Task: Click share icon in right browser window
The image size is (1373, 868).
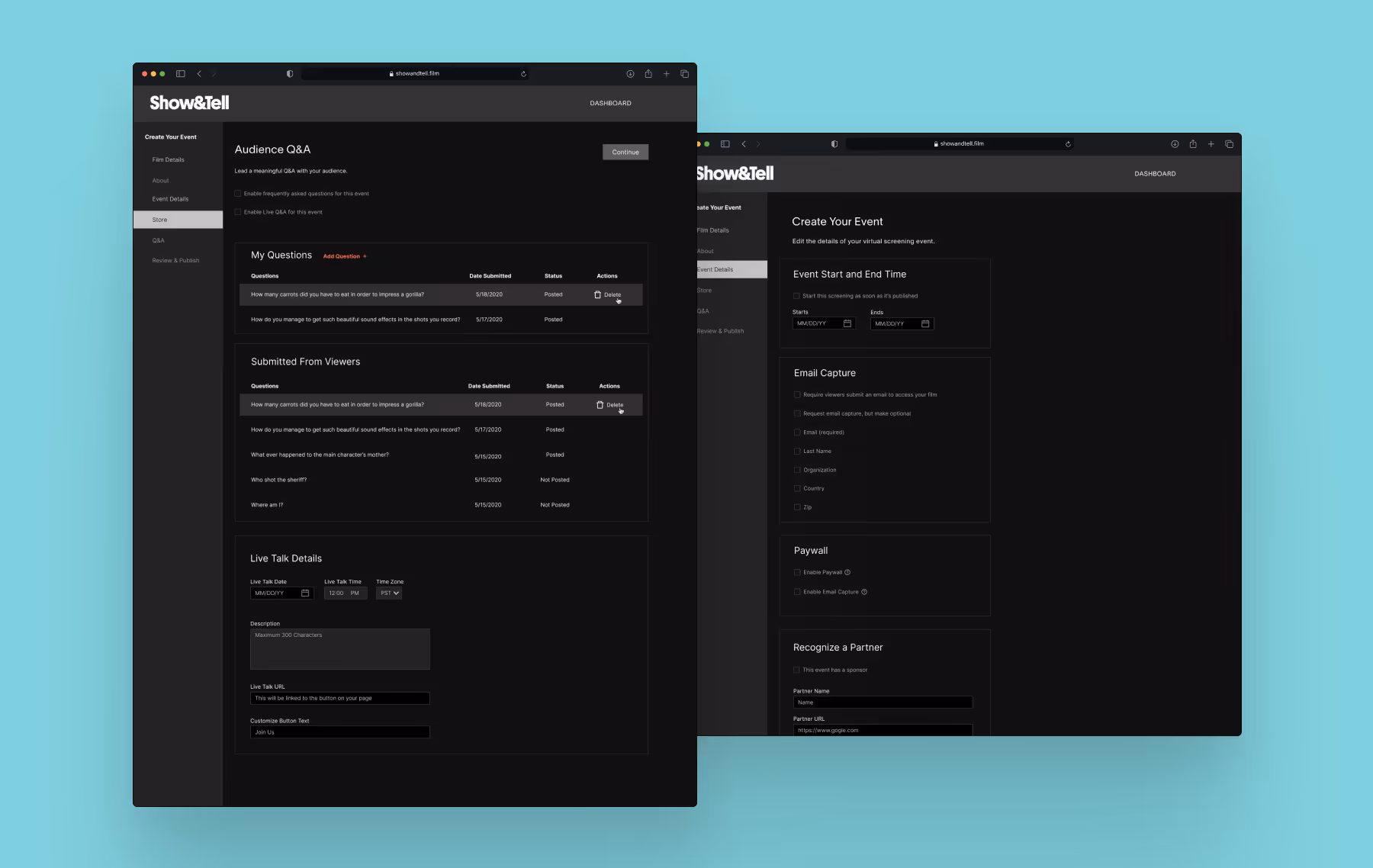Action: click(x=1193, y=144)
